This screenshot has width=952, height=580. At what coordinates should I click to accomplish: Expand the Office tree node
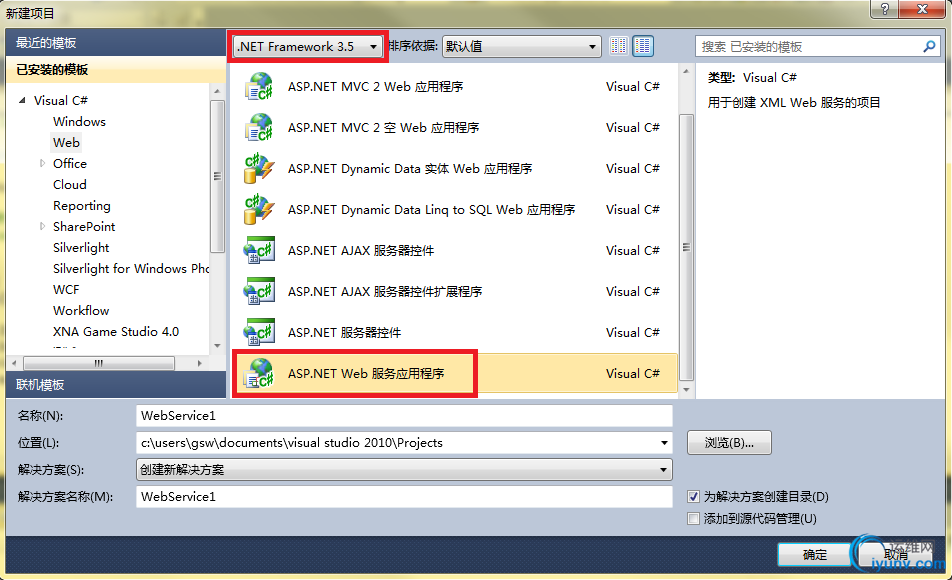(x=42, y=163)
